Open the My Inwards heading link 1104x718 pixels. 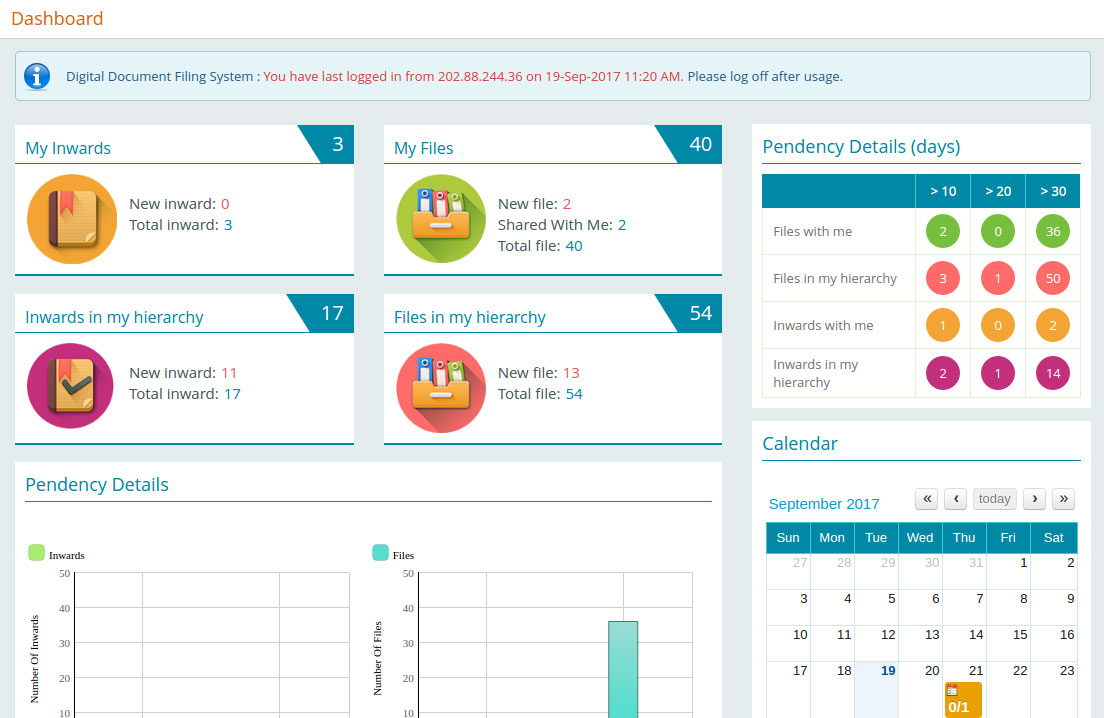[x=68, y=148]
